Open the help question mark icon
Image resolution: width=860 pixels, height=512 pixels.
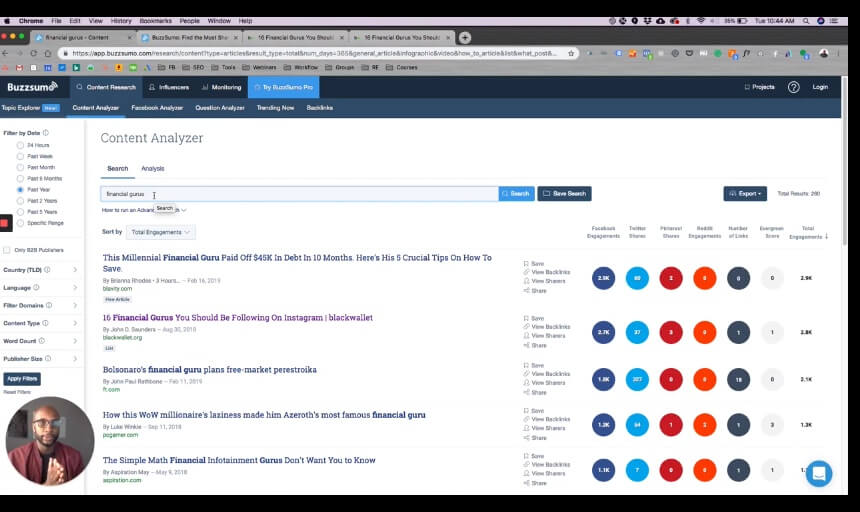pyautogui.click(x=793, y=87)
